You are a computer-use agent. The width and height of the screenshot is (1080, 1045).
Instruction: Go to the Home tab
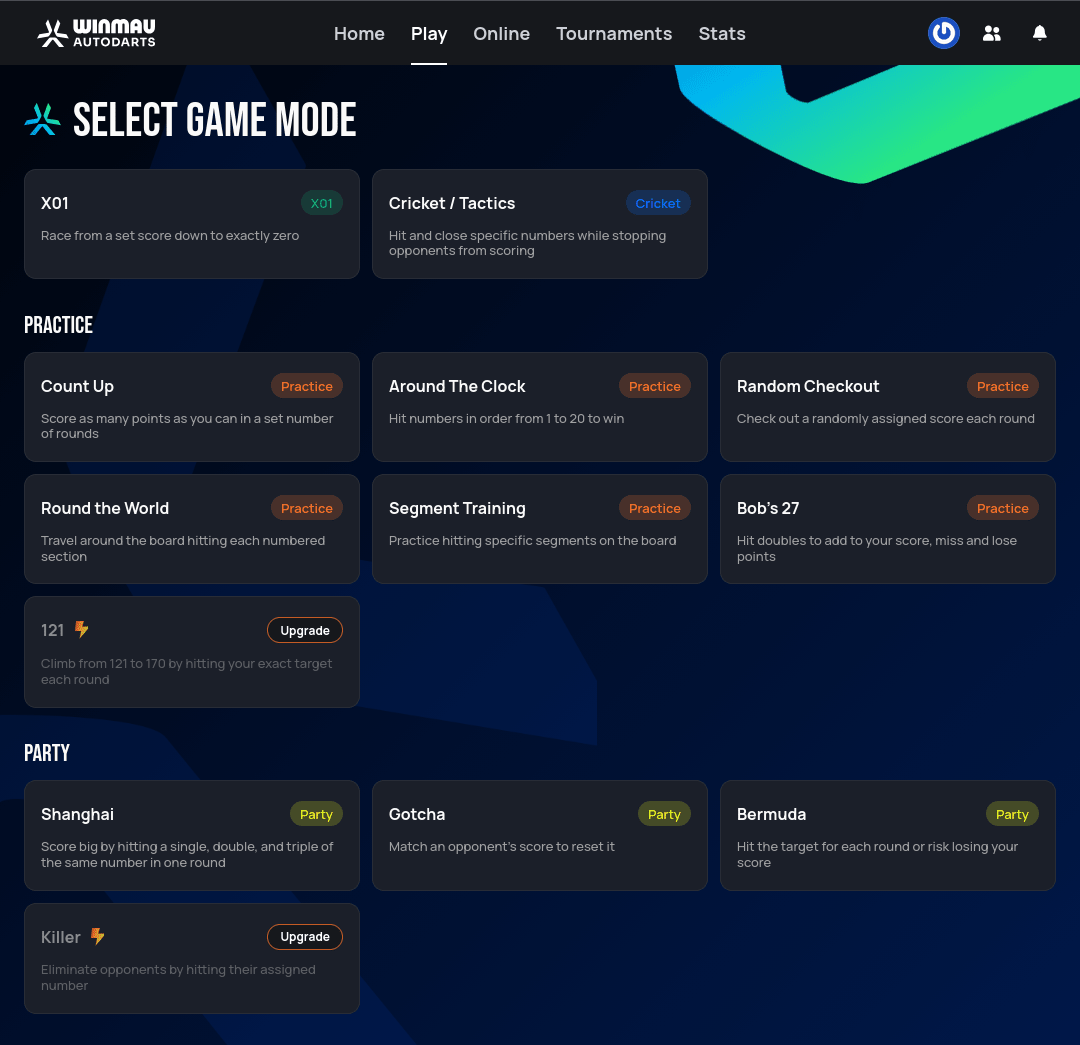click(359, 34)
